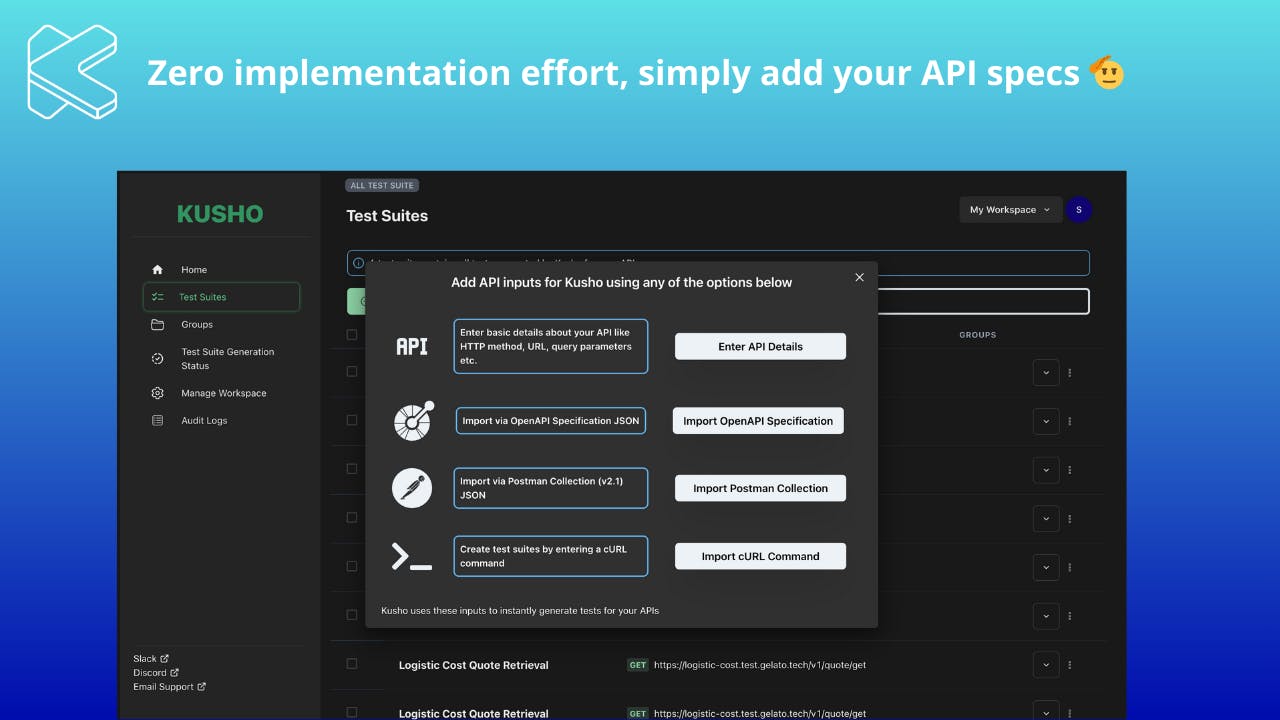
Task: Click Test Suite Generation Status icon
Action: [157, 359]
